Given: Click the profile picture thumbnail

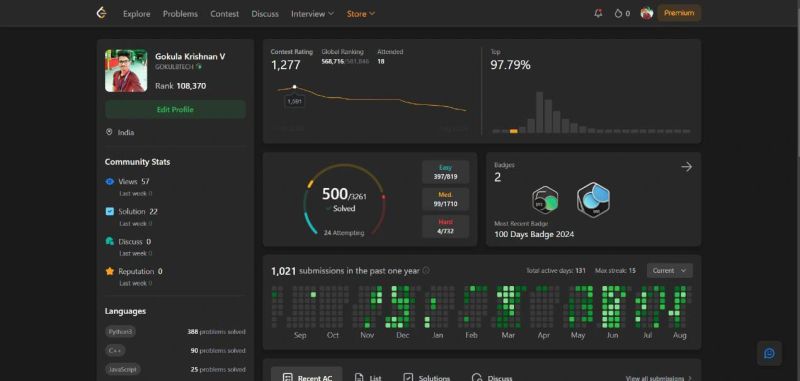Looking at the screenshot, I should (x=126, y=70).
